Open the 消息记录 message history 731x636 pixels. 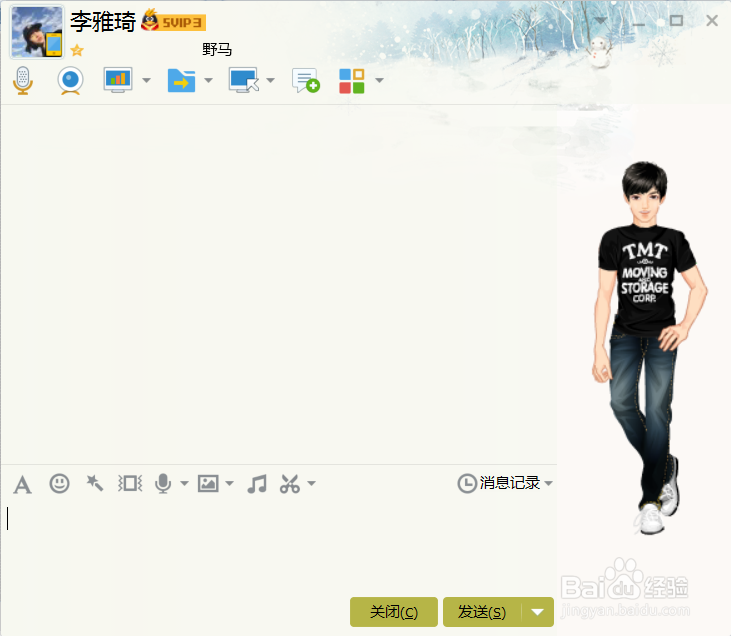click(x=498, y=483)
